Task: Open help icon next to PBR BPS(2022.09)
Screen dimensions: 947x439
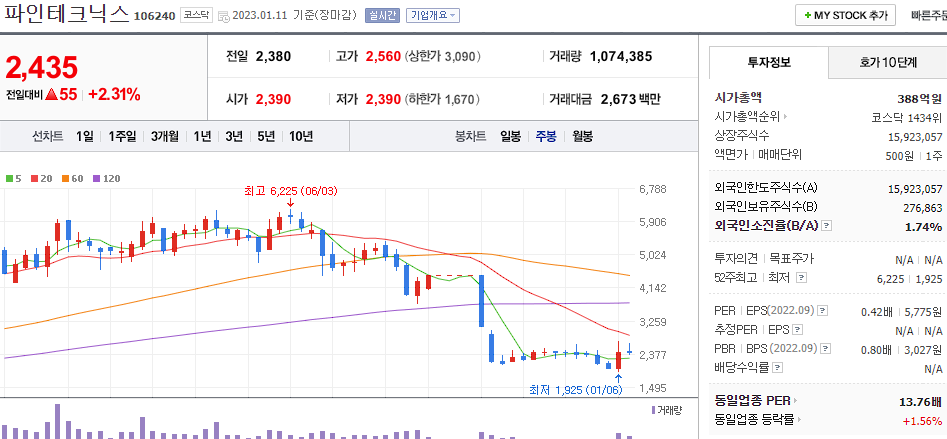Action: coord(826,348)
